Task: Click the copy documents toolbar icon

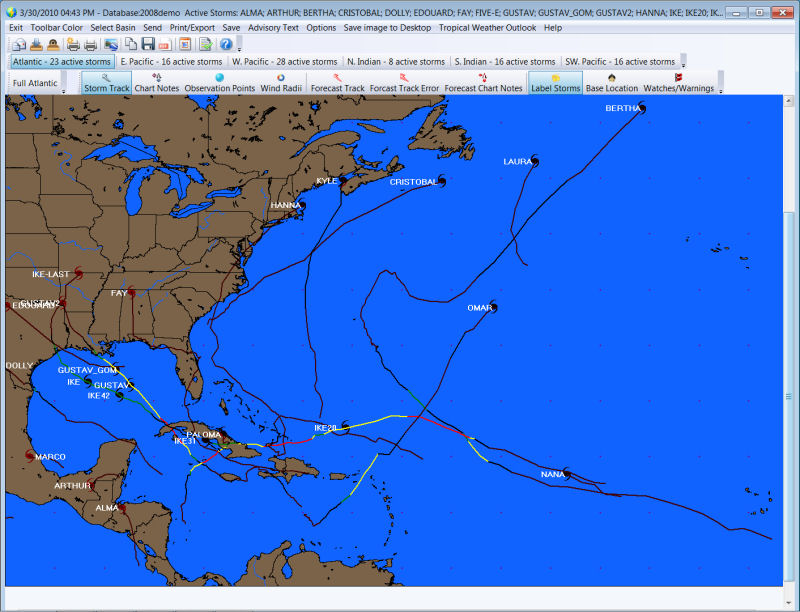Action: (131, 44)
